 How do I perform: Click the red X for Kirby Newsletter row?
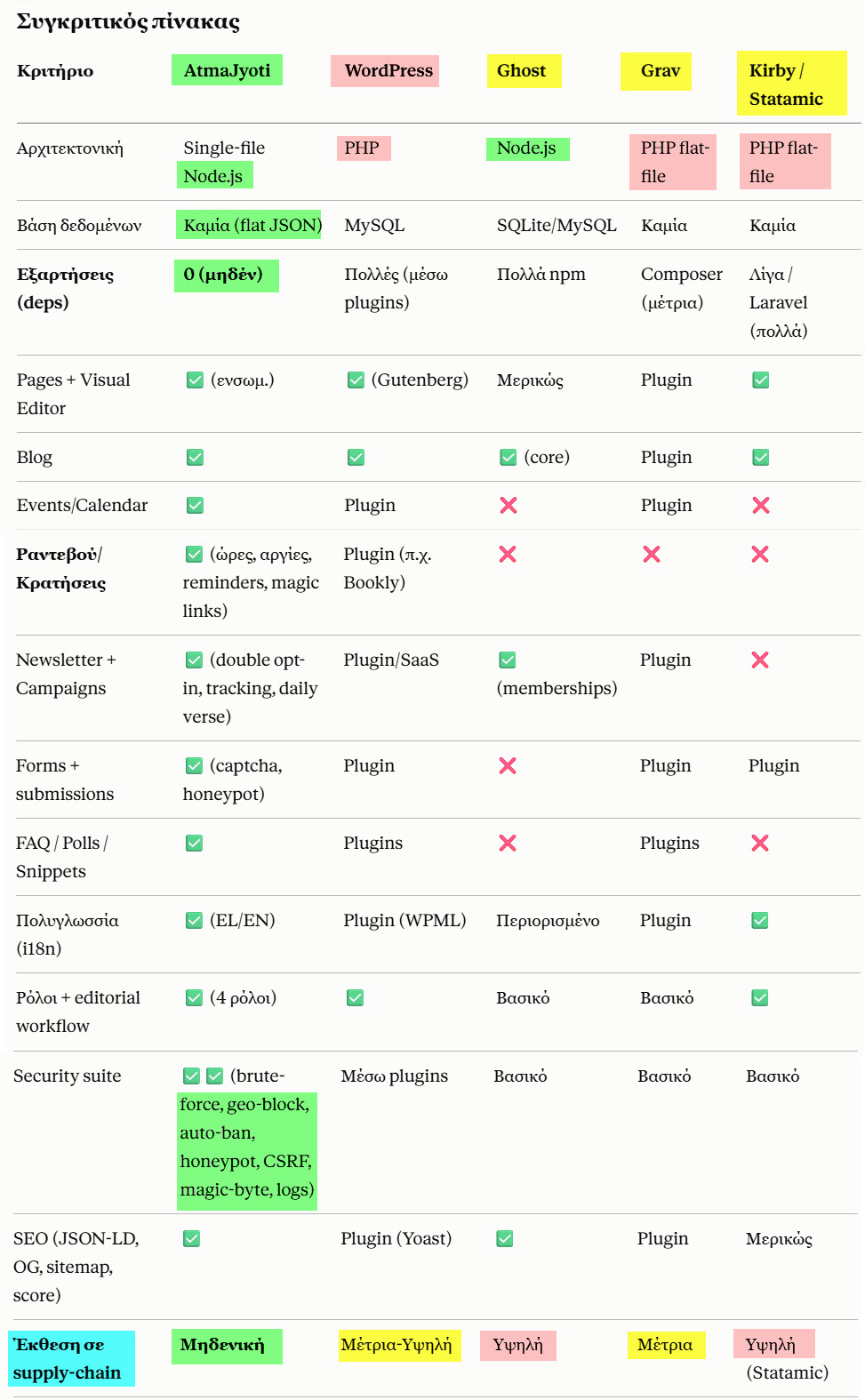click(760, 660)
